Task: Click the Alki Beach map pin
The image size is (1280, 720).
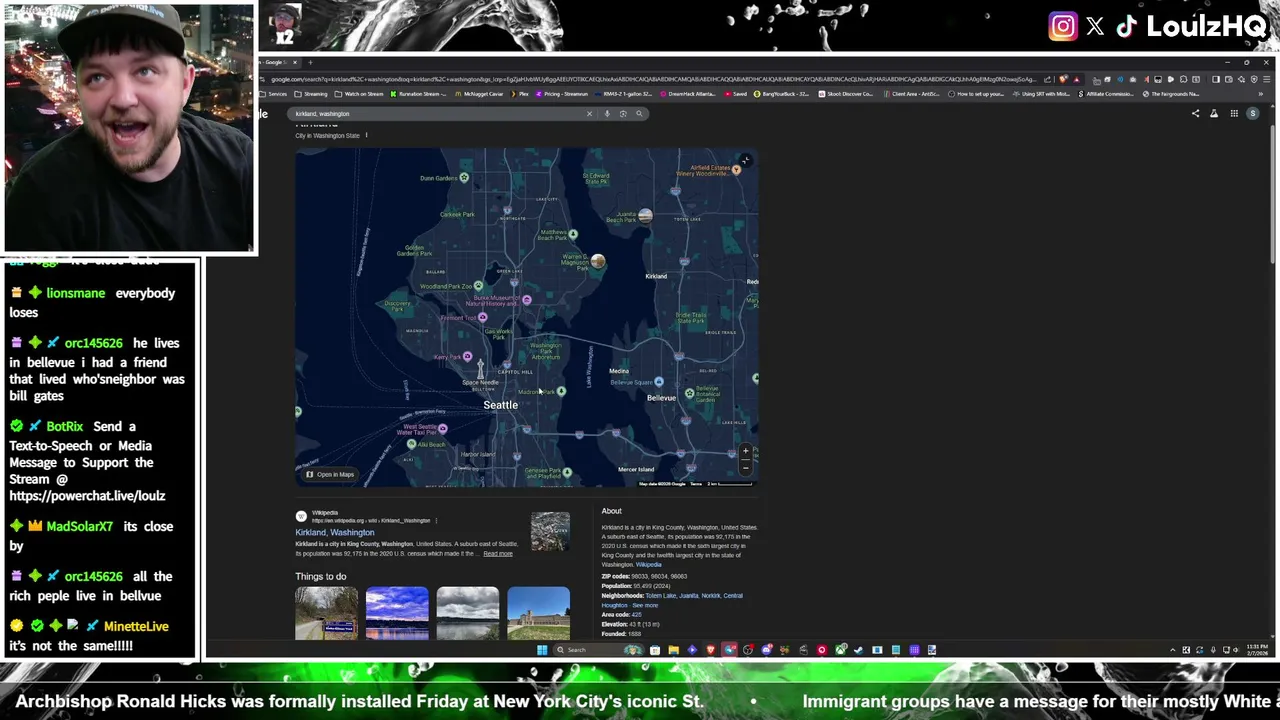Action: (x=412, y=444)
